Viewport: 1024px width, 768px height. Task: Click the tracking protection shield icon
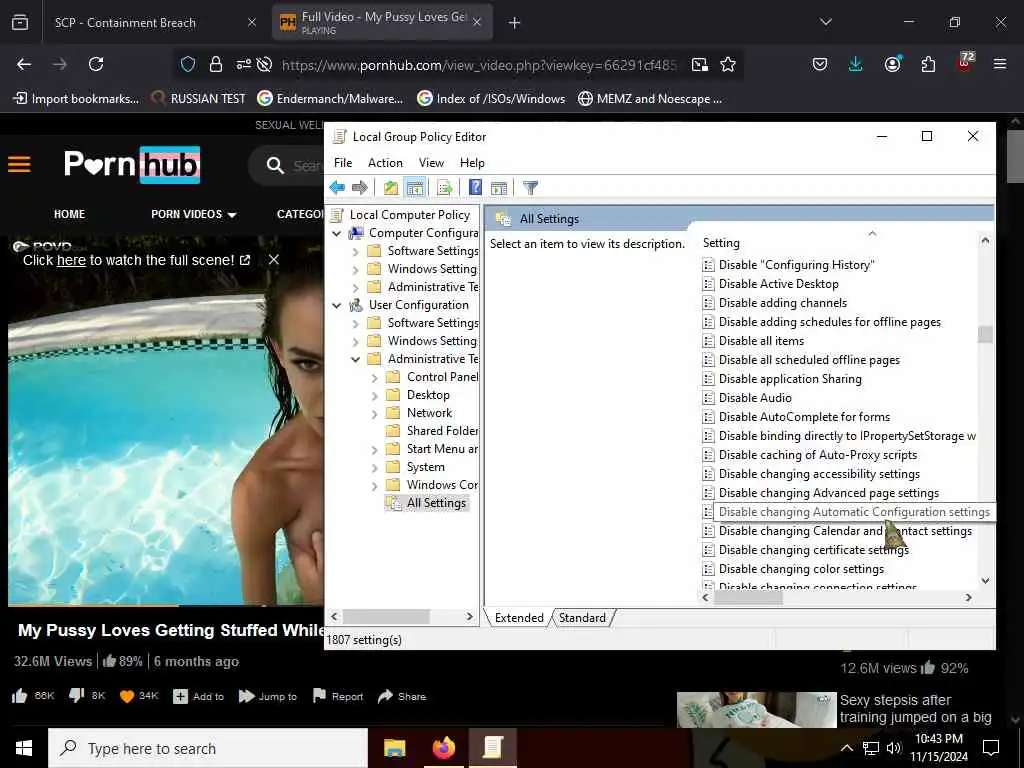pos(188,64)
